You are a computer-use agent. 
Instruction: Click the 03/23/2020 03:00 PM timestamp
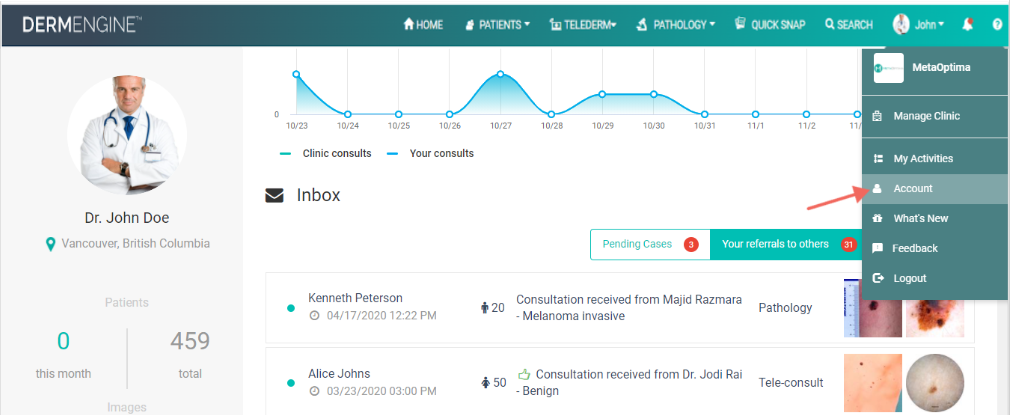click(381, 391)
